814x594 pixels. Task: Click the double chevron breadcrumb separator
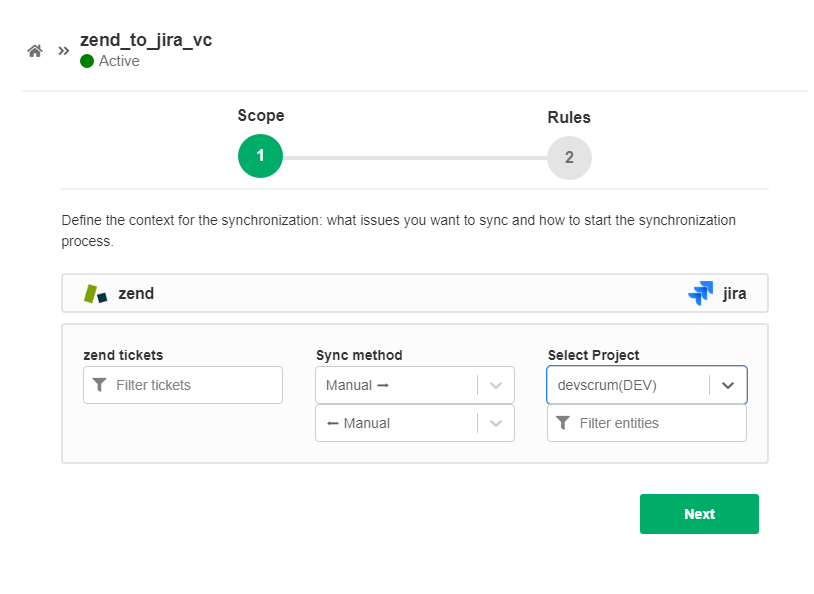tap(64, 51)
